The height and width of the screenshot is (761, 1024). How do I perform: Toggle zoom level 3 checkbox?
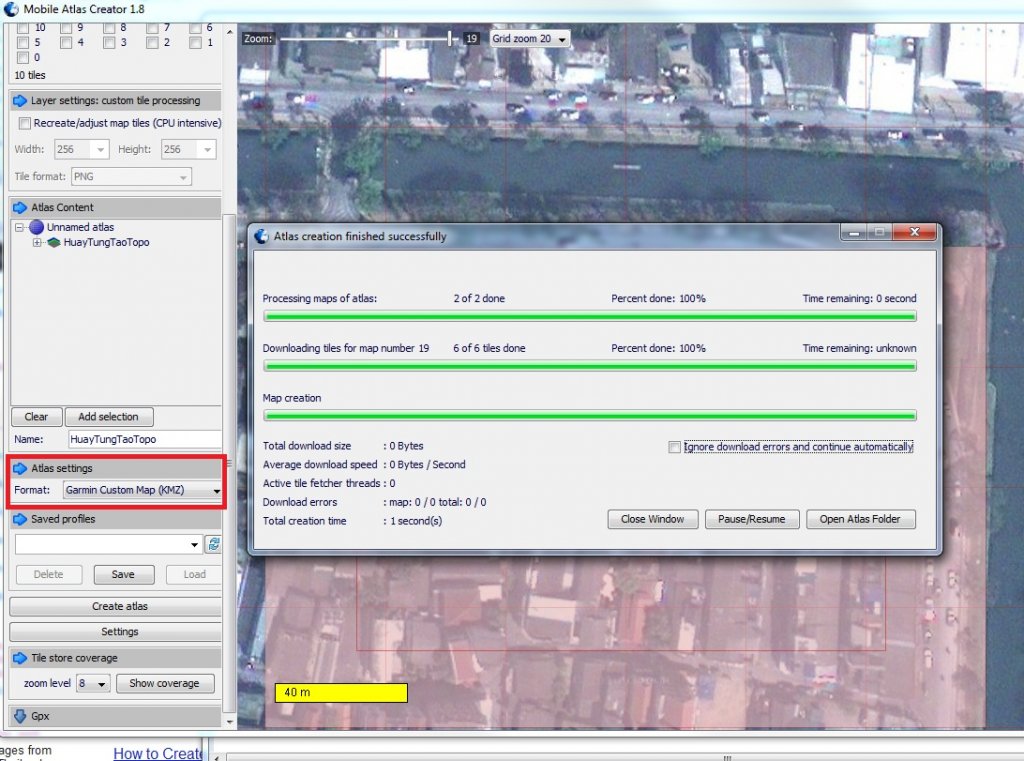pos(109,42)
